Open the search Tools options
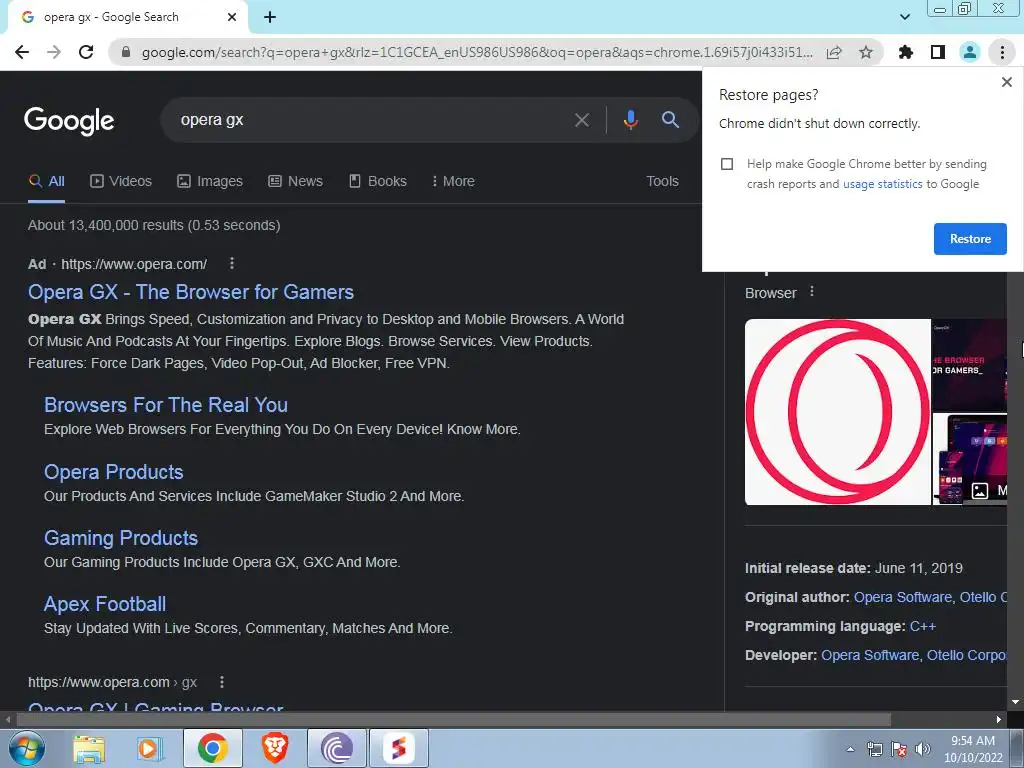 [662, 181]
